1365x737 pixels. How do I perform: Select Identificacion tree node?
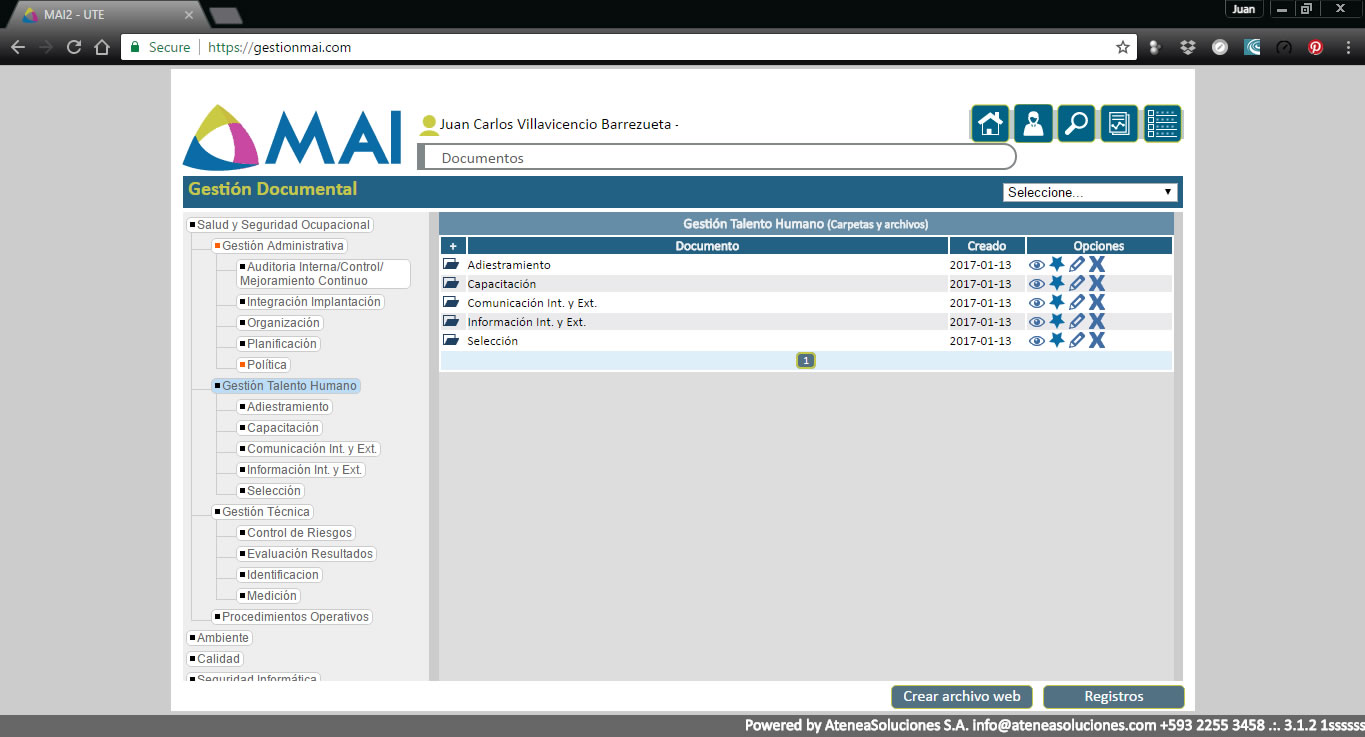[x=282, y=575]
